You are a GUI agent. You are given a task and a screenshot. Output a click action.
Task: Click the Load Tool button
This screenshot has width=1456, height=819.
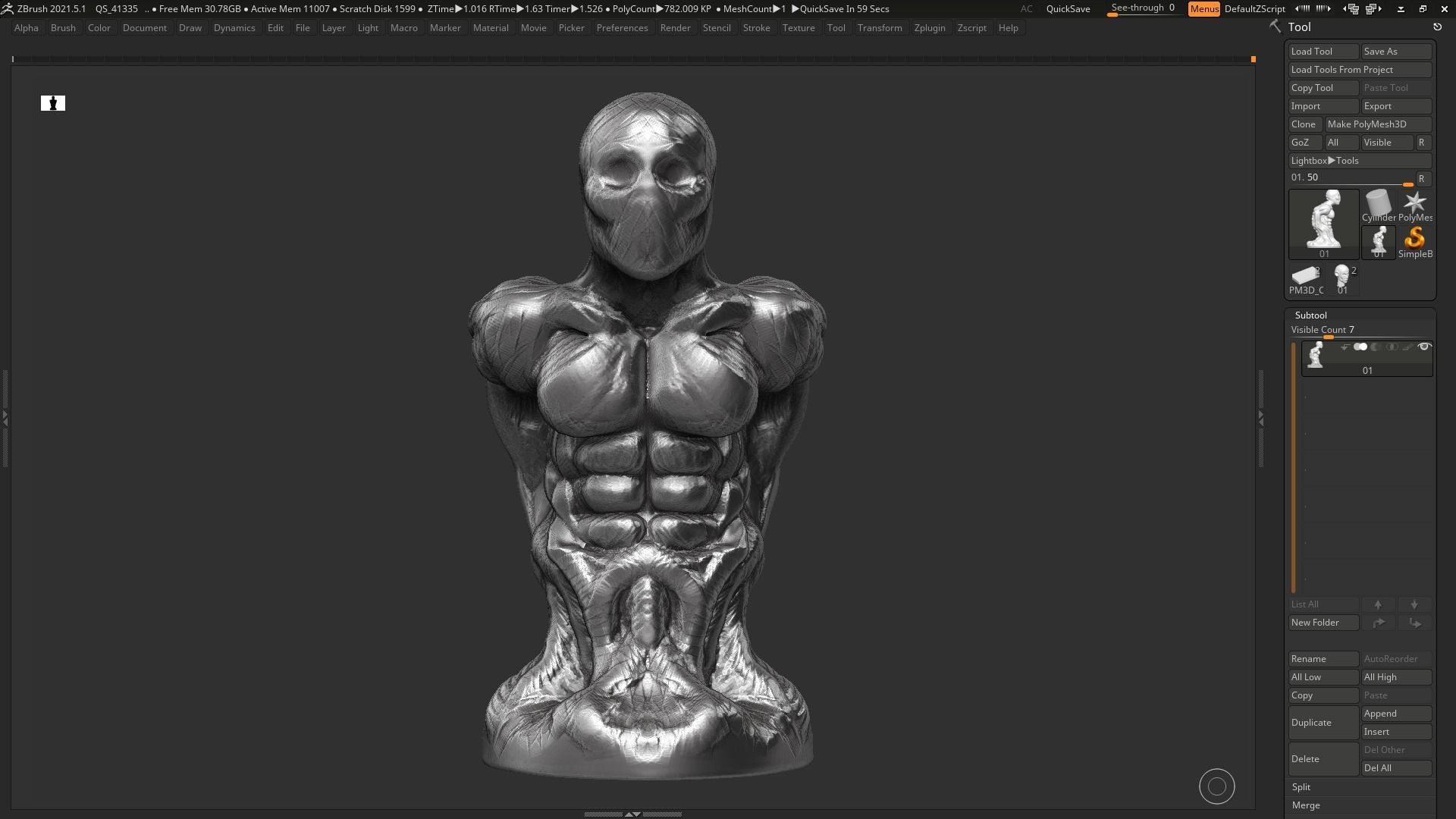(1324, 52)
